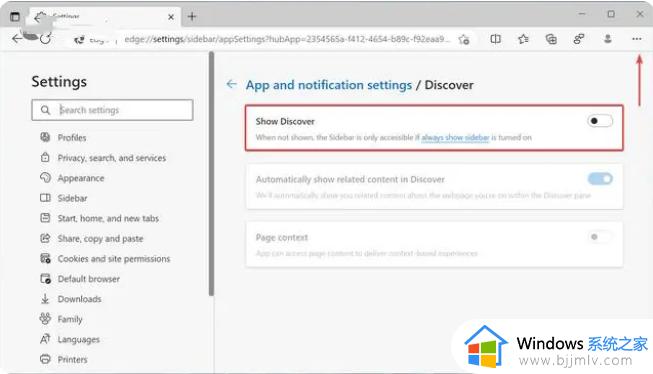This screenshot has height=374, width=653.
Task: Open the Collections toolbar icon
Action: pos(551,39)
